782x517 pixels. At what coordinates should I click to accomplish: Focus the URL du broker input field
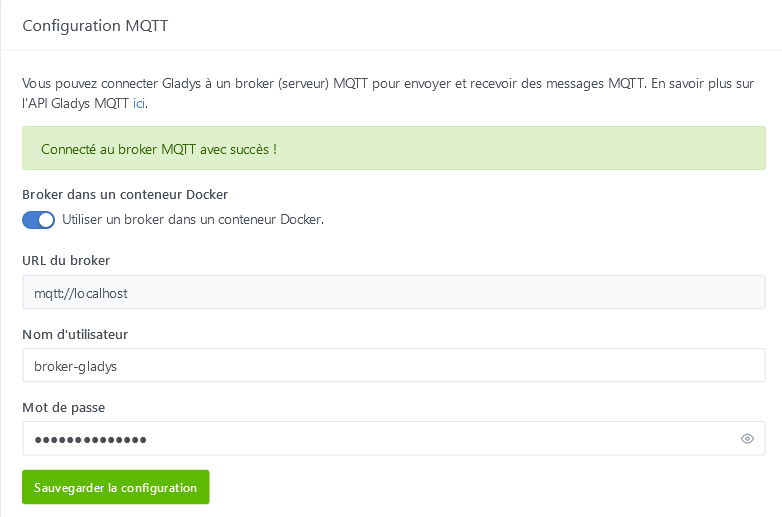(393, 293)
